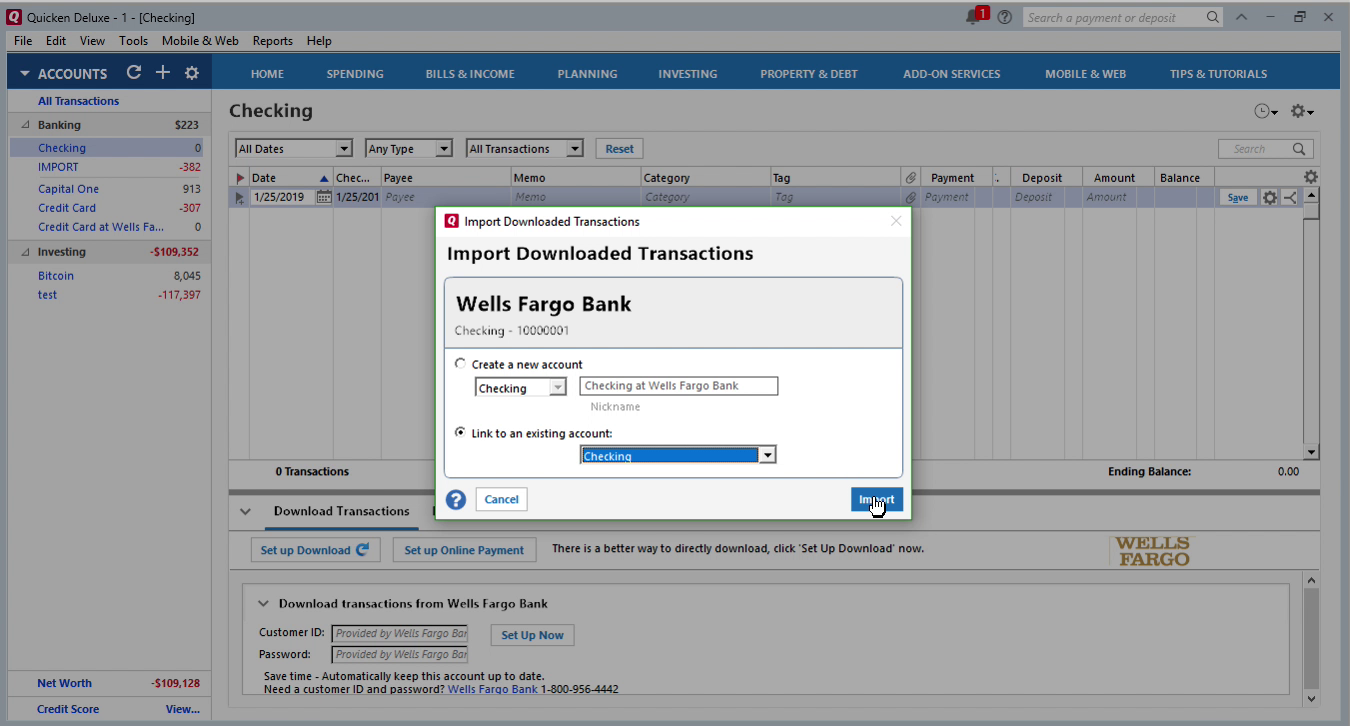Click the Password input field

[x=400, y=654]
